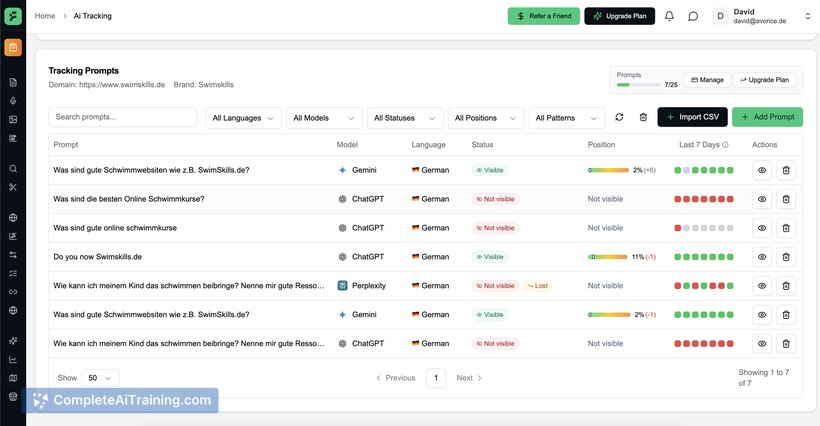
Task: Open the chat bubble icon in header
Action: coord(693,16)
